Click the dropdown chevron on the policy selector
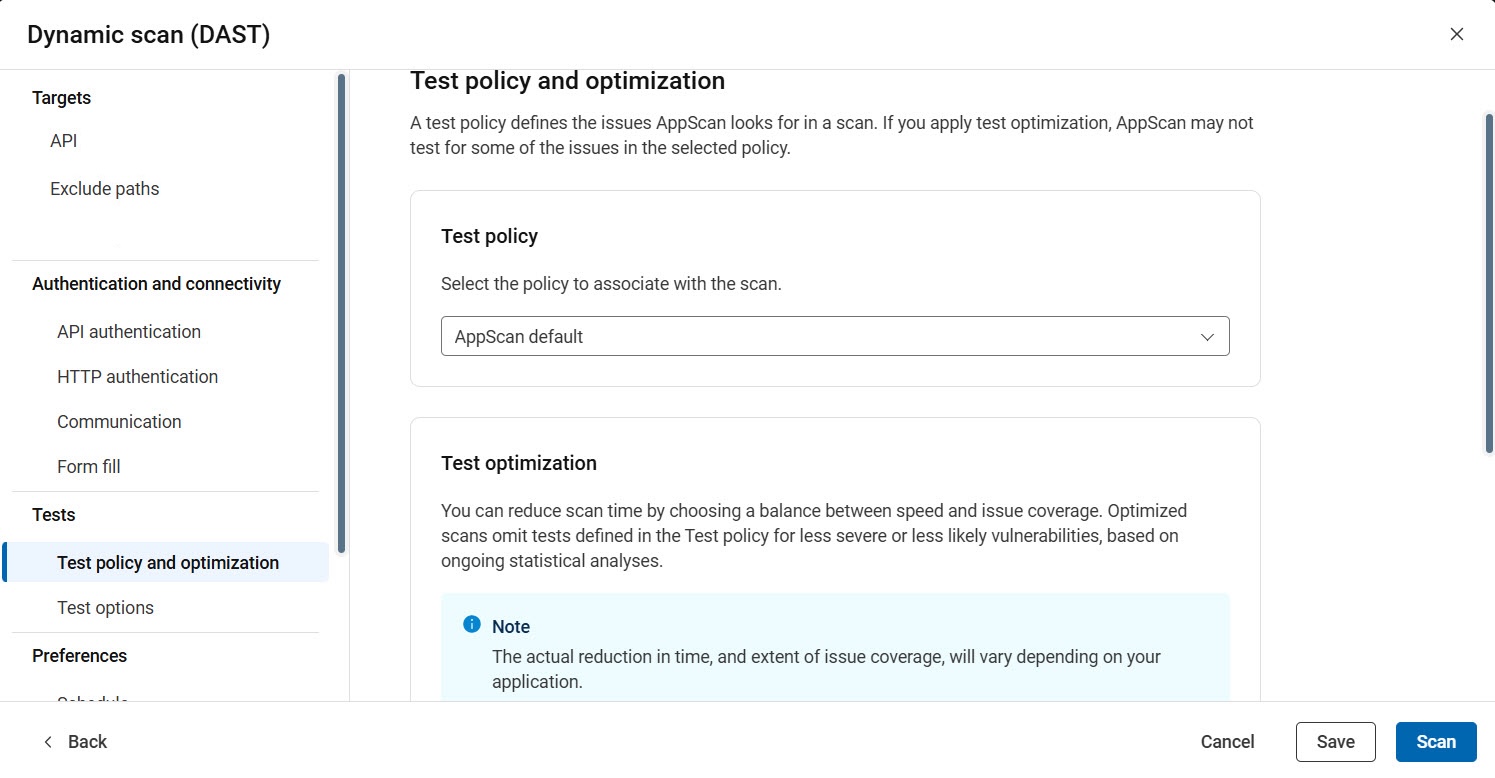 pyautogui.click(x=1207, y=337)
